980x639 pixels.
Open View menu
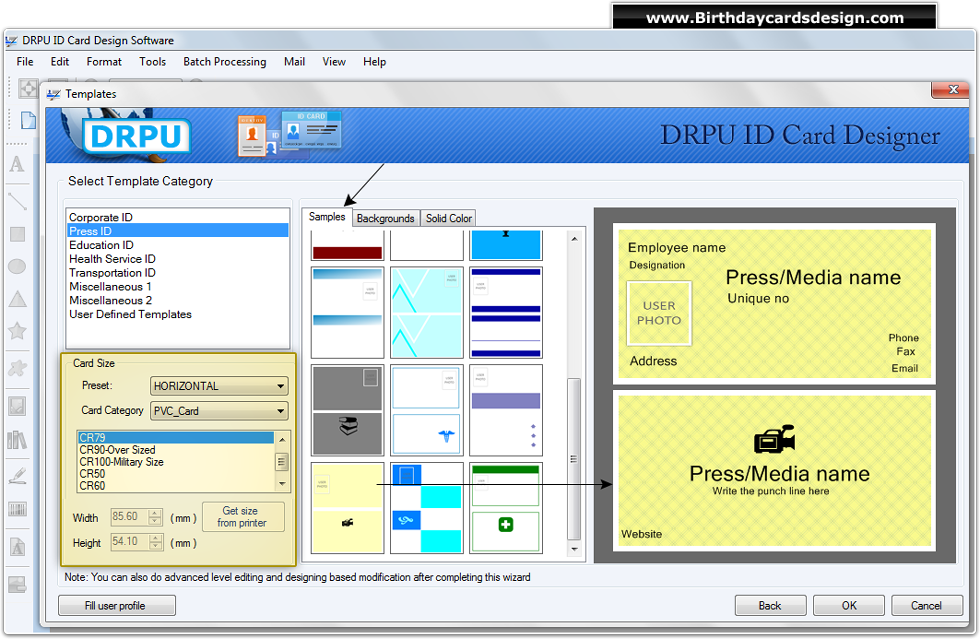click(334, 61)
